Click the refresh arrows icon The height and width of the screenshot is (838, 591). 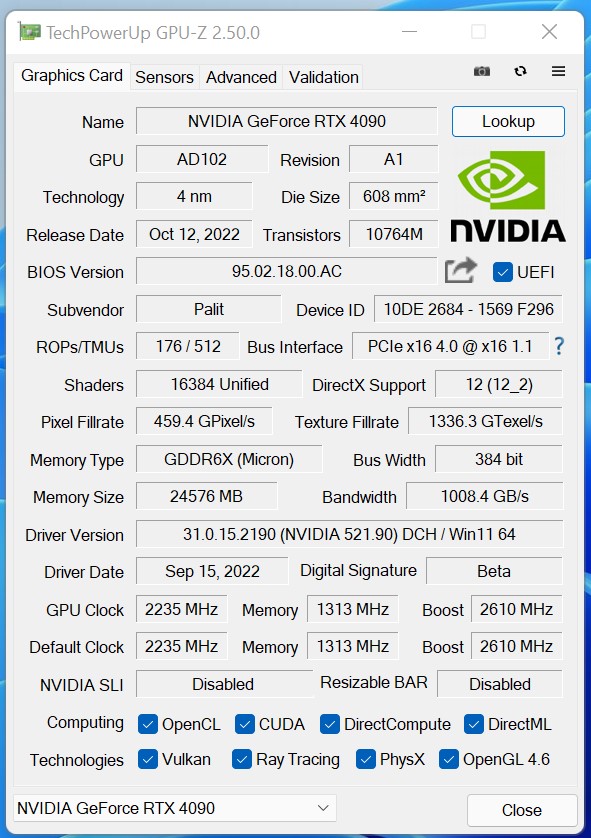click(x=520, y=71)
